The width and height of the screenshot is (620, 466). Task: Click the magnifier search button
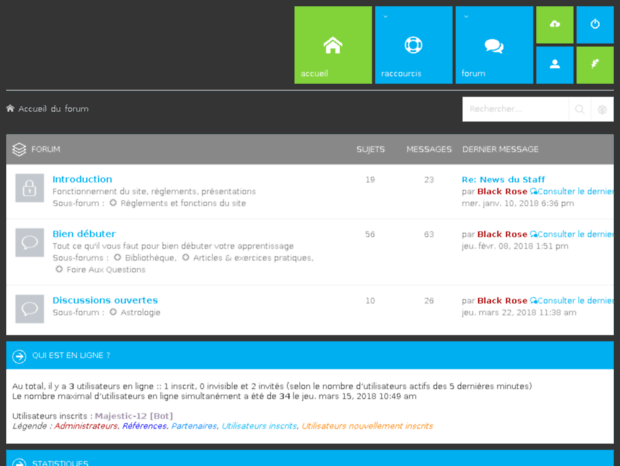pos(579,109)
